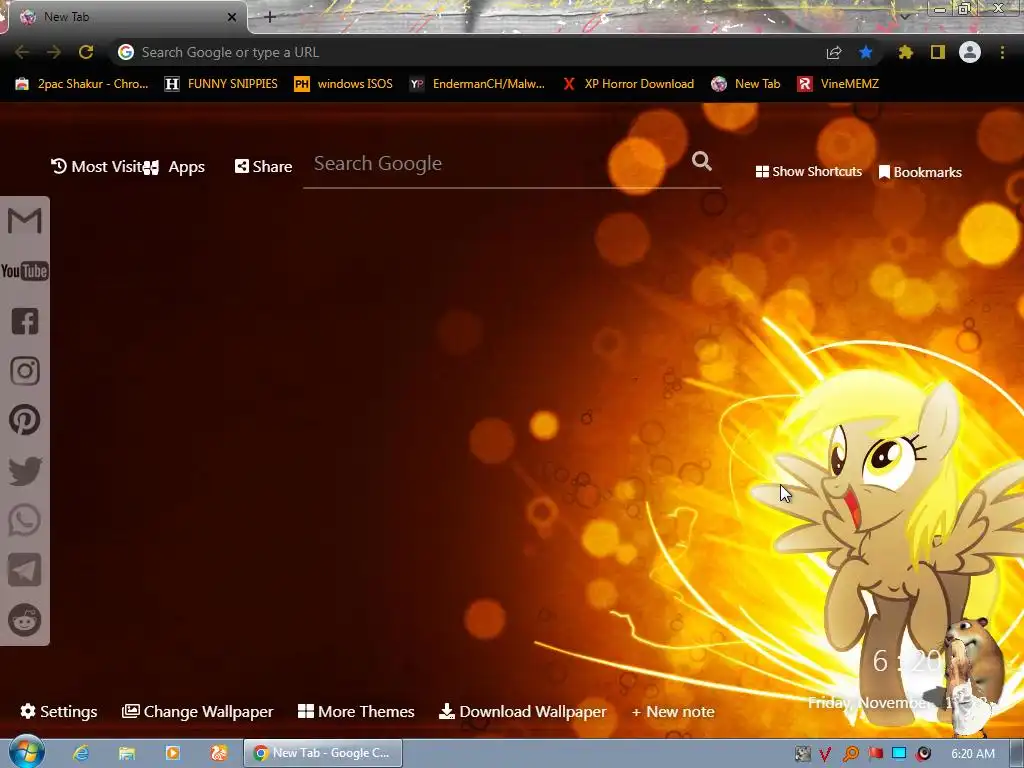Toggle Show Shortcuts
This screenshot has width=1024, height=768.
[x=808, y=172]
